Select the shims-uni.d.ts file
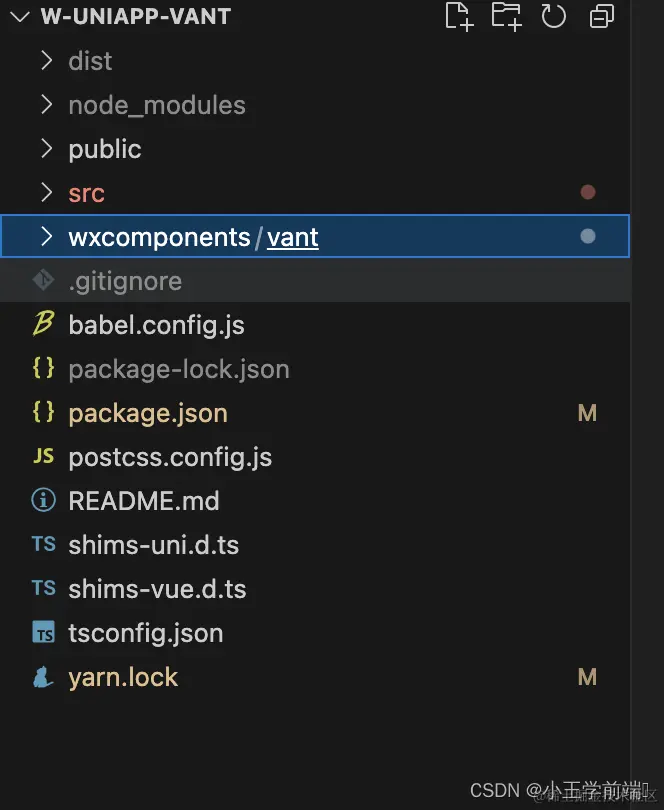664x810 pixels. [x=153, y=545]
